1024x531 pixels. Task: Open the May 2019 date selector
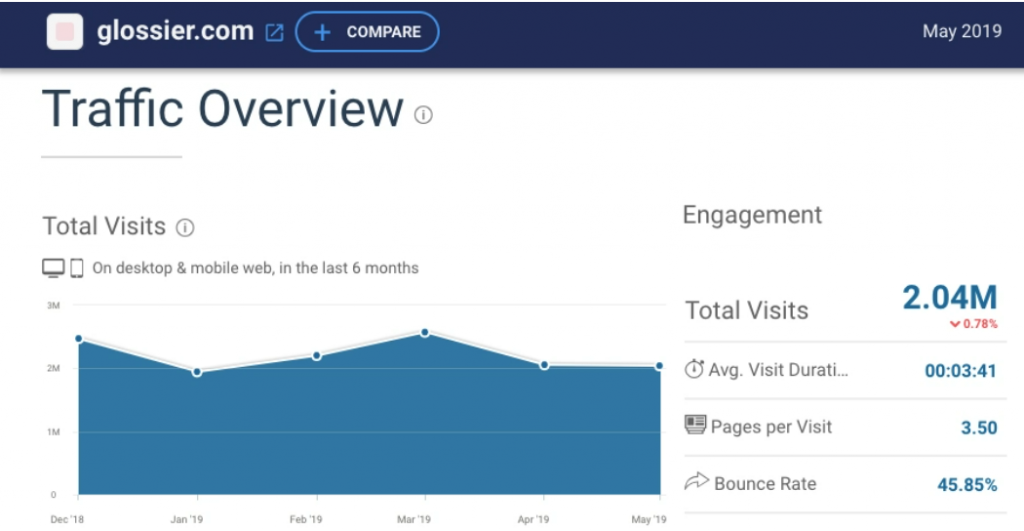[961, 31]
